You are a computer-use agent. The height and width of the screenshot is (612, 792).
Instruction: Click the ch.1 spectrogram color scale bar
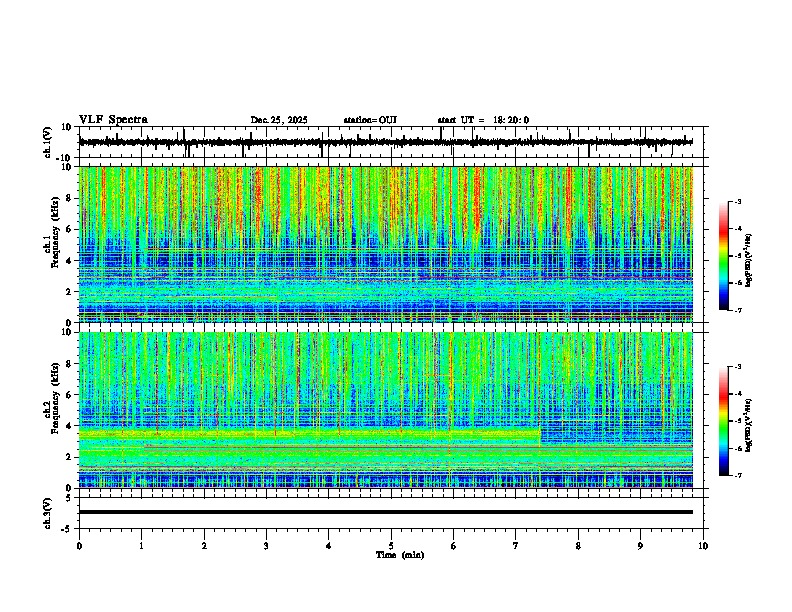pyautogui.click(x=724, y=256)
